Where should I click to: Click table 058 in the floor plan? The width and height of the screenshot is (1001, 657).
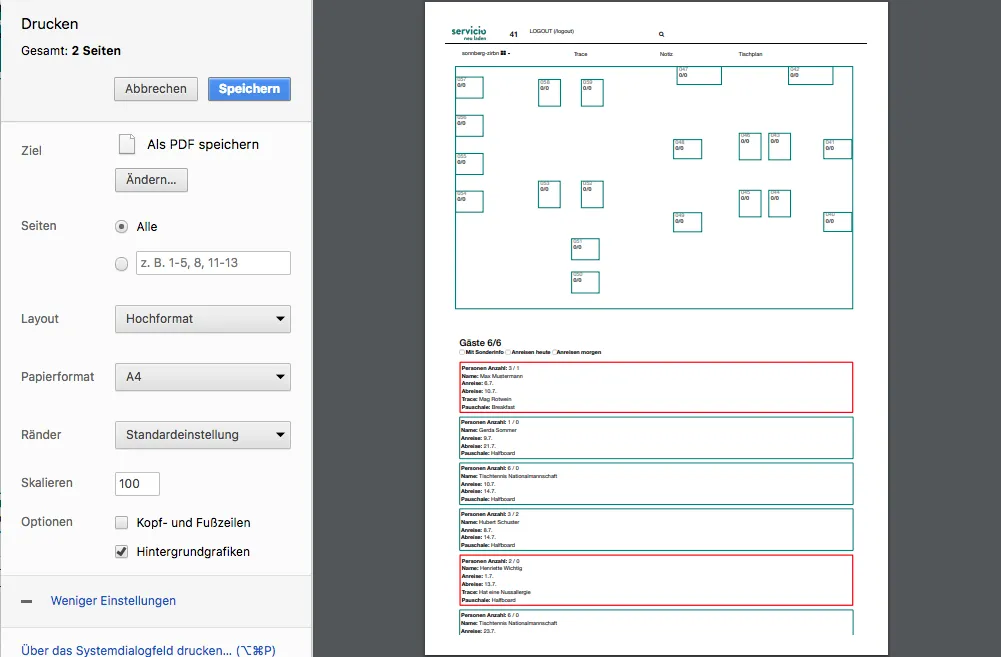549,93
